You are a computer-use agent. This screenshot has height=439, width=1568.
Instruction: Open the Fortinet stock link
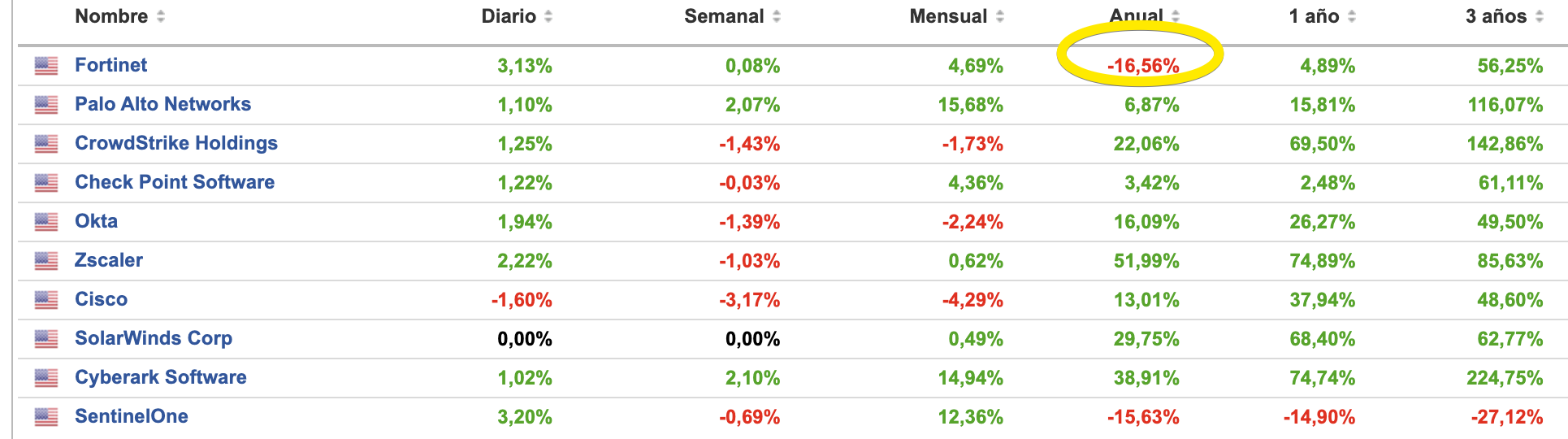point(111,65)
